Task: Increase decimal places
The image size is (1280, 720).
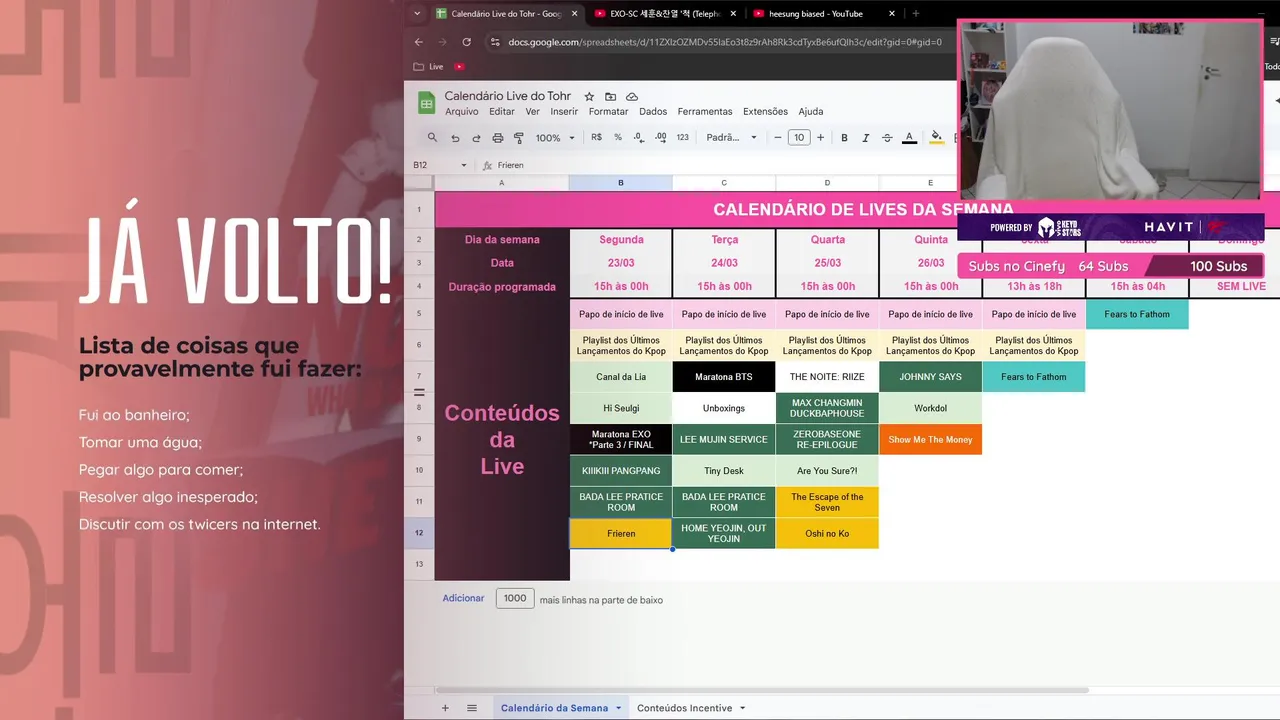Action: (660, 138)
